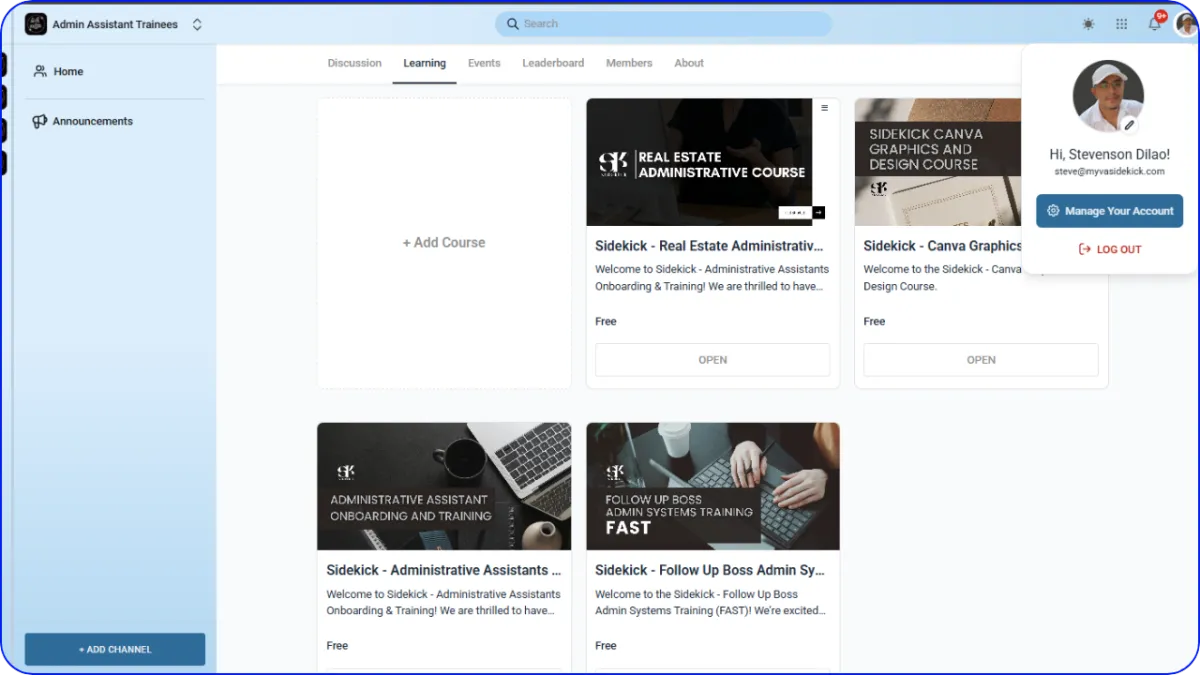Viewport: 1200px width, 675px height.
Task: Click Sidekick Canva Graphics course thumbnail
Action: coord(938,162)
